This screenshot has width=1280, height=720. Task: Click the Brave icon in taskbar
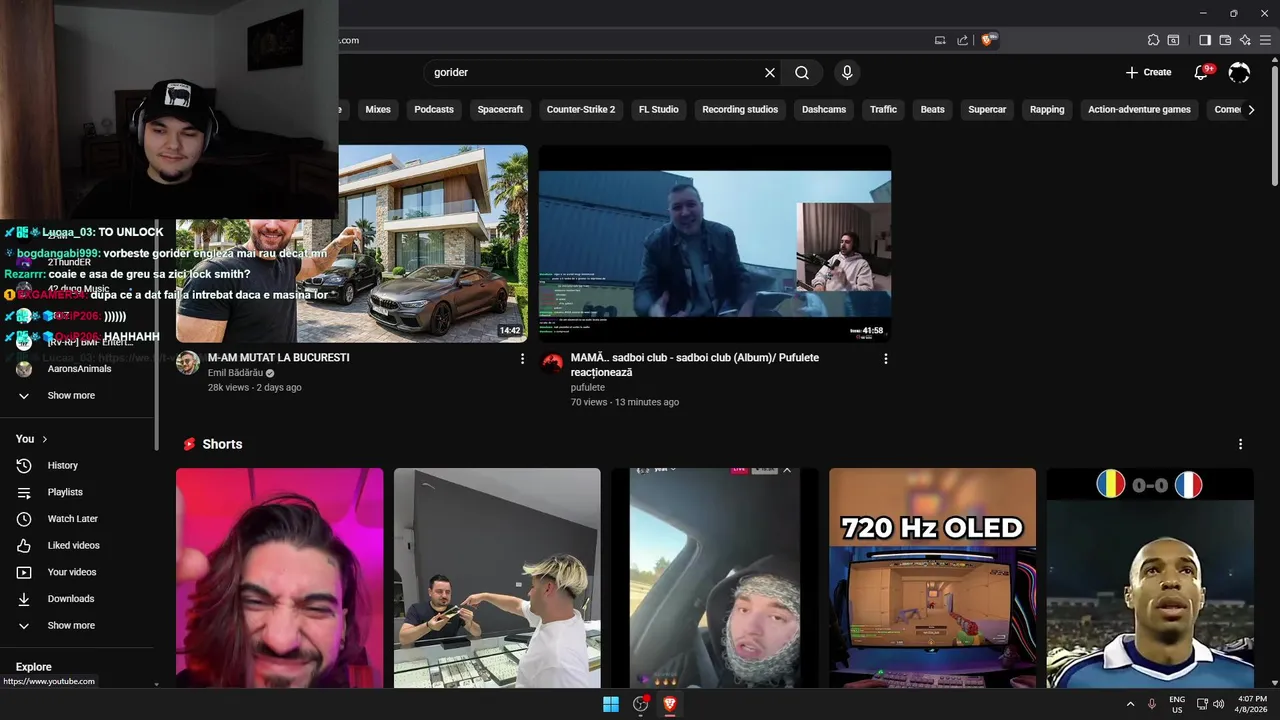[670, 704]
